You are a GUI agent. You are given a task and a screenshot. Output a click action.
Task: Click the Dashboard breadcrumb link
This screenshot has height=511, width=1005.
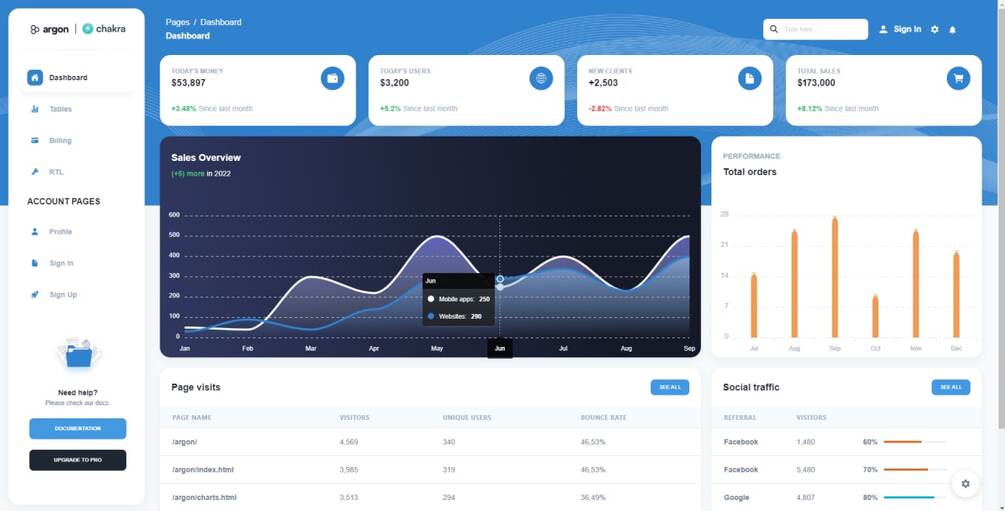(220, 22)
